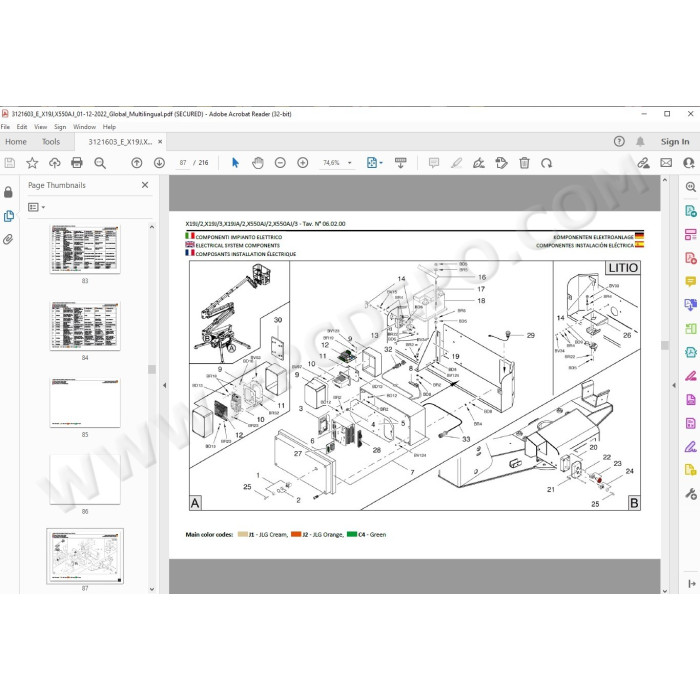Open account profile icon

point(689,163)
